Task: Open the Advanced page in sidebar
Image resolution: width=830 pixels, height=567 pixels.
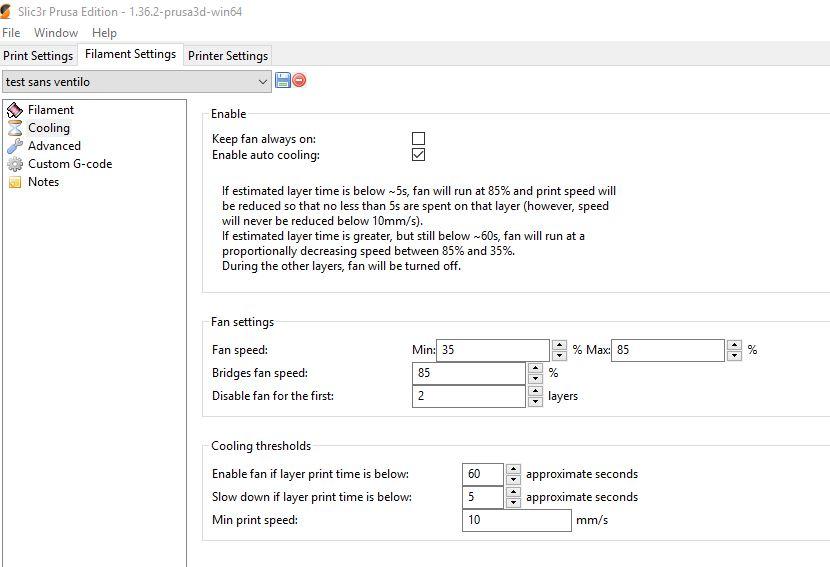Action: 55,146
